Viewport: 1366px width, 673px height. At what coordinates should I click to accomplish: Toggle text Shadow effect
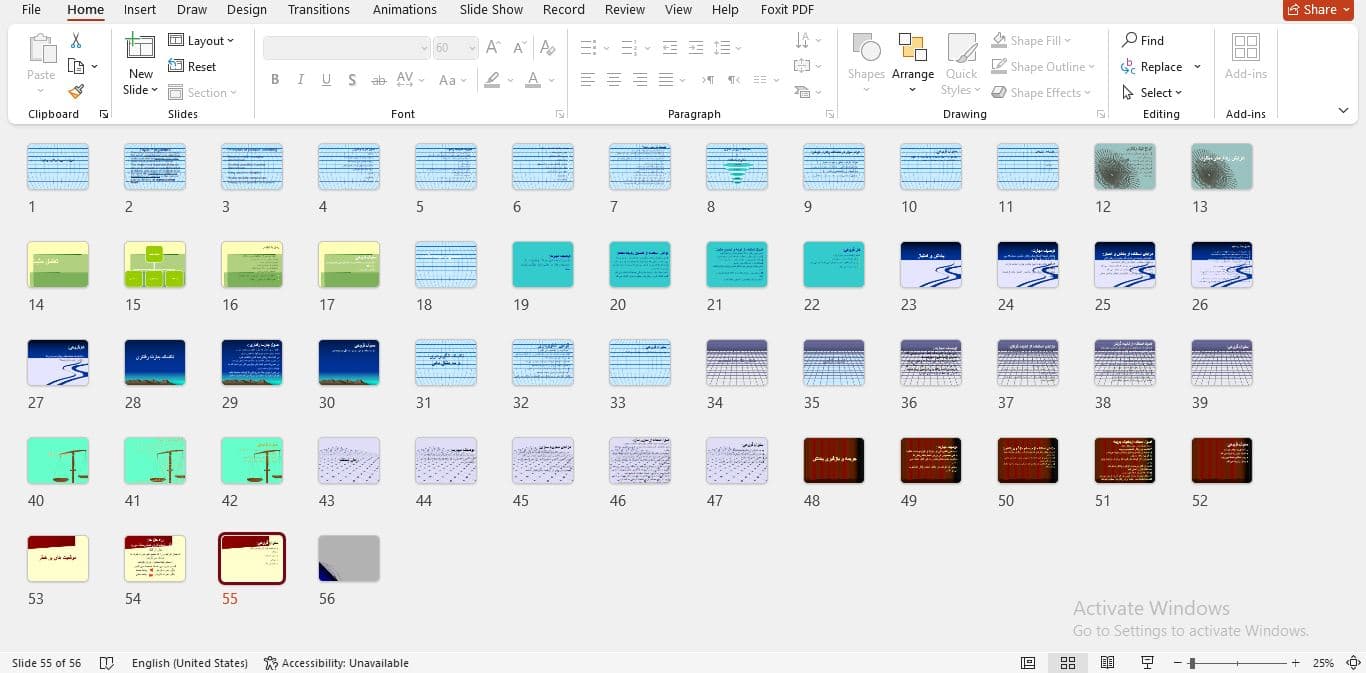(352, 80)
